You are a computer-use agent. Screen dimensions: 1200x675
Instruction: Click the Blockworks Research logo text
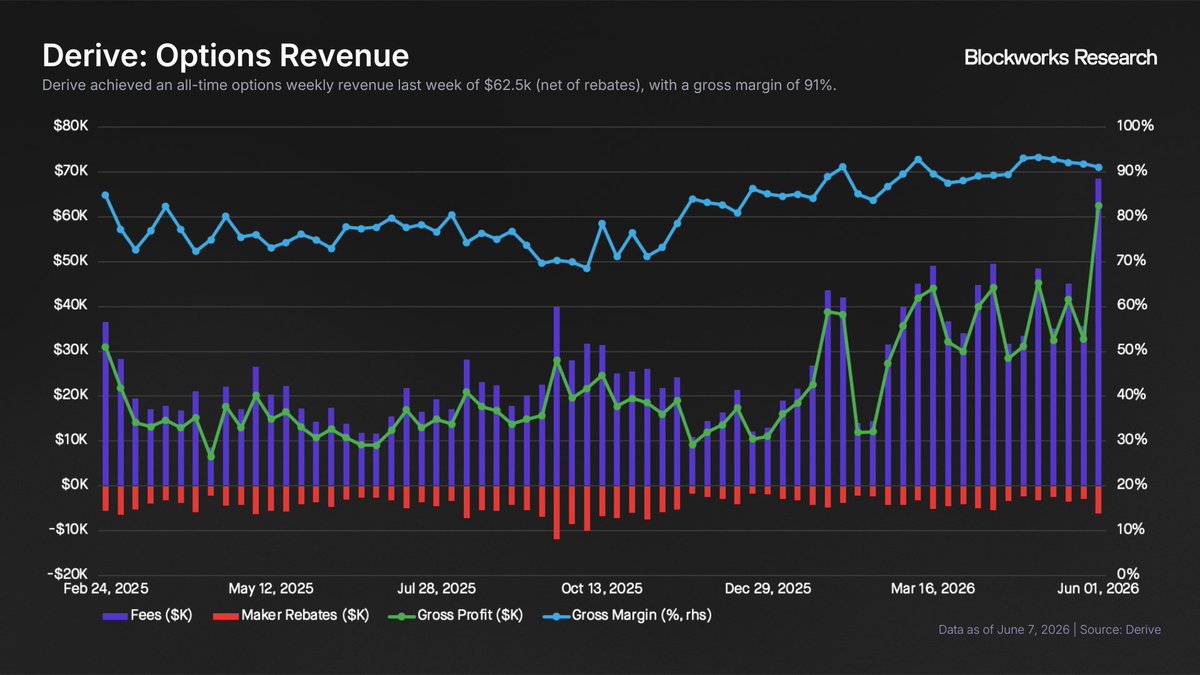(x=1060, y=57)
